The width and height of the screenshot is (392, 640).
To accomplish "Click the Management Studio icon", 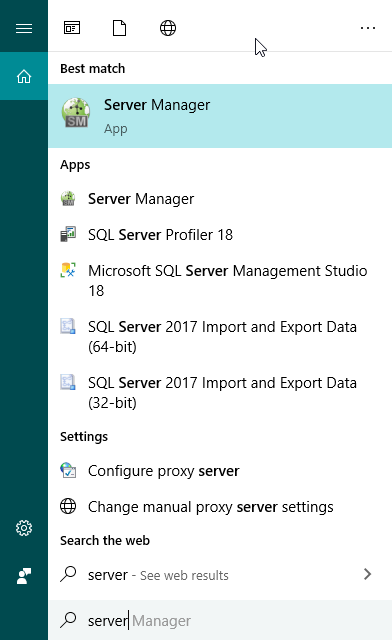I will click(x=68, y=270).
